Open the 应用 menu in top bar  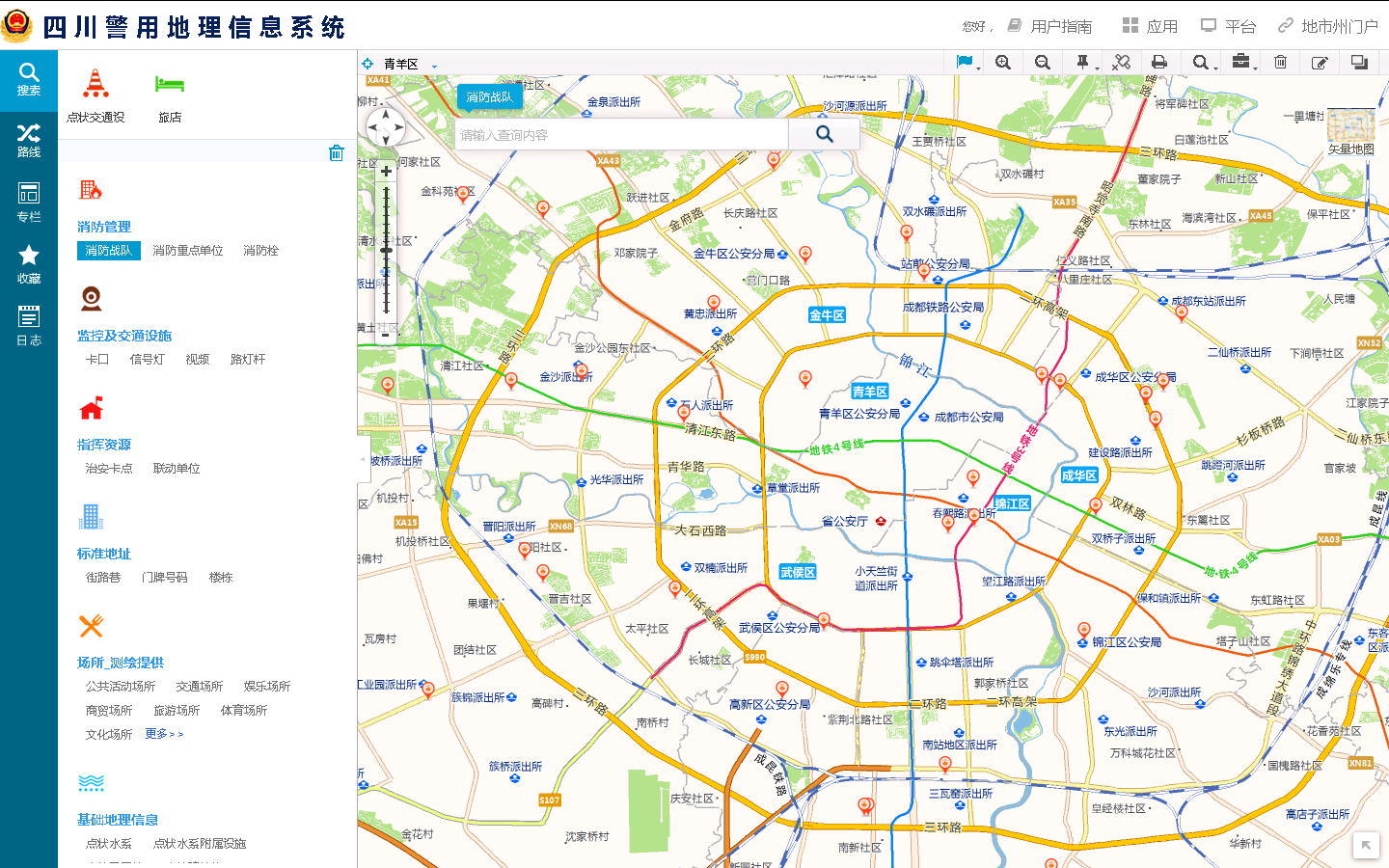point(1150,26)
